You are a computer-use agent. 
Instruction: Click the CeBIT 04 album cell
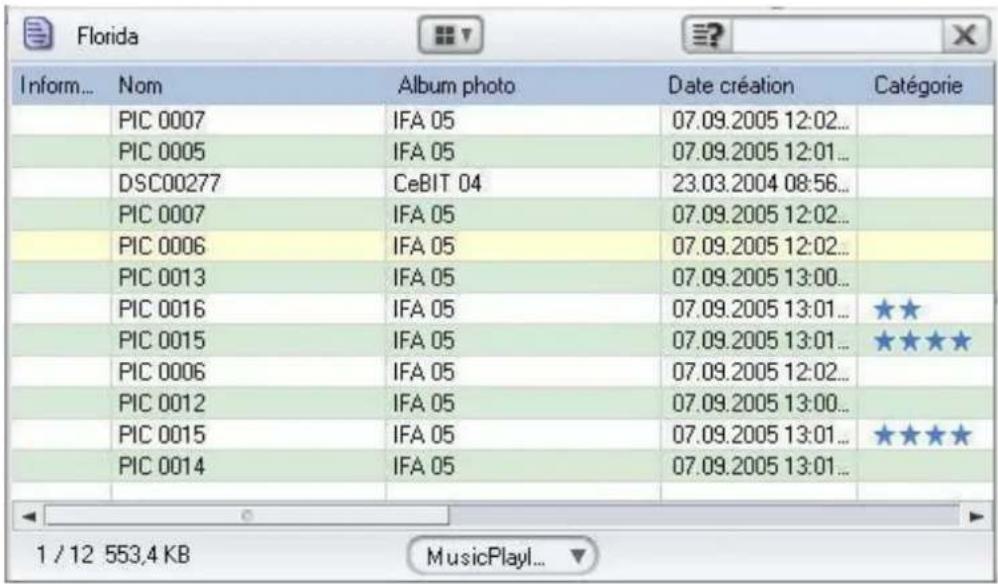437,183
